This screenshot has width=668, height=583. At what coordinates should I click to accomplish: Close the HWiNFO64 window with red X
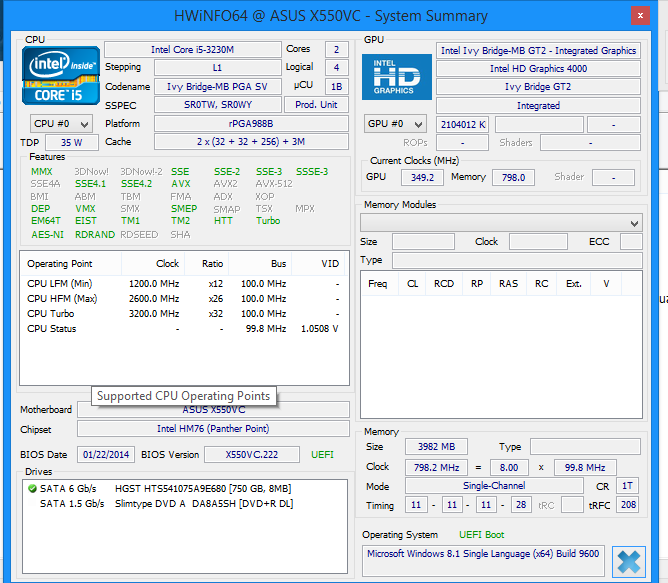tap(640, 16)
